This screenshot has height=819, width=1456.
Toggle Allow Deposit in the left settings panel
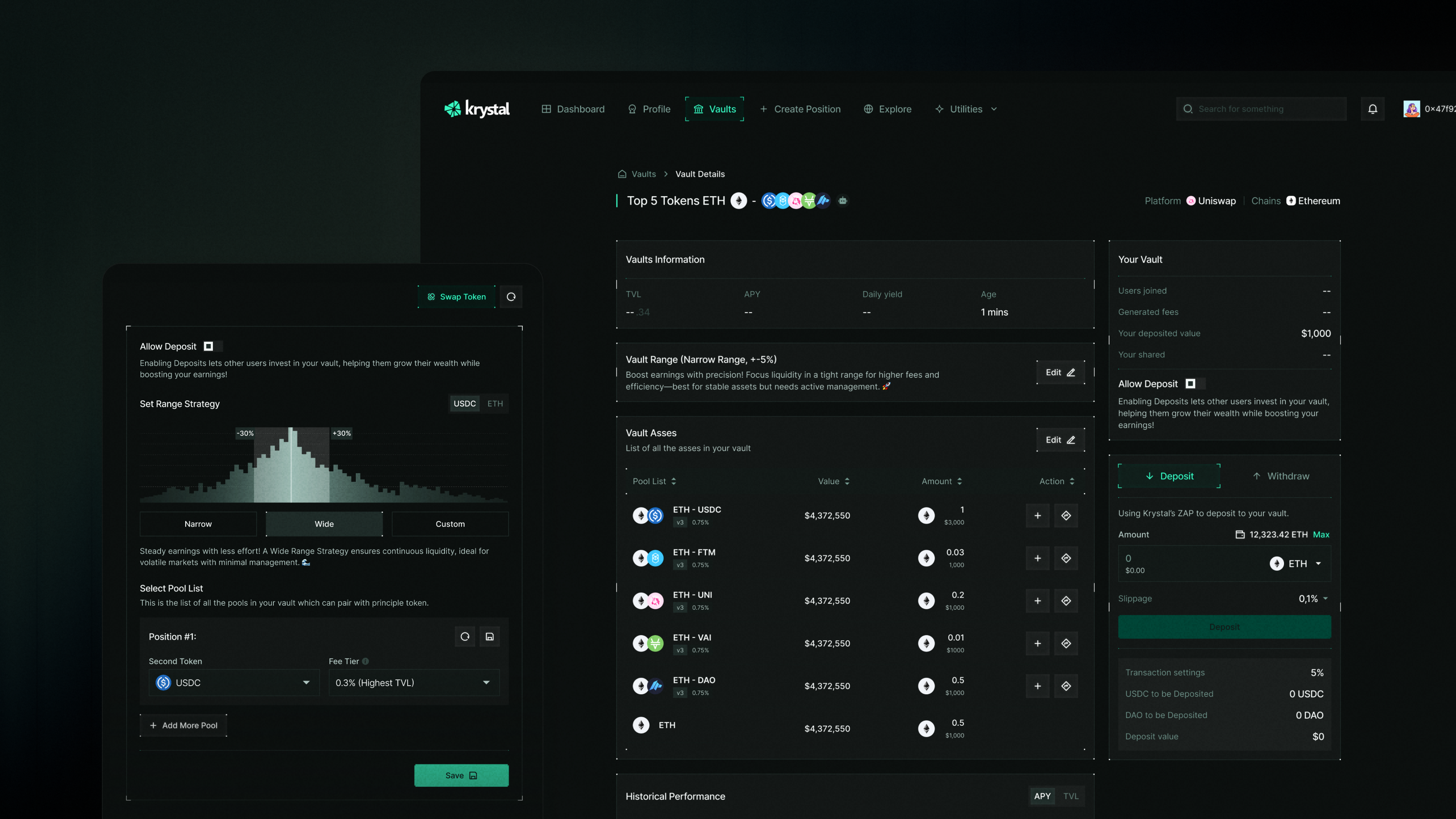pyautogui.click(x=212, y=346)
